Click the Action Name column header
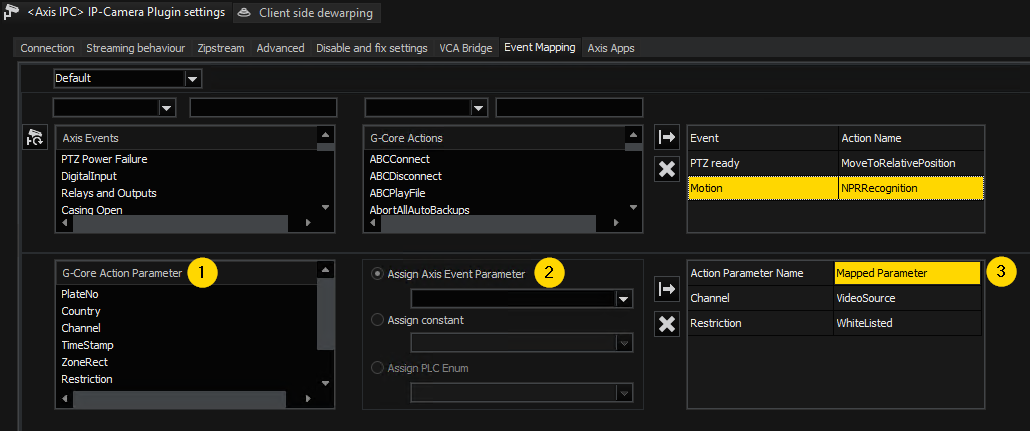Image resolution: width=1030 pixels, height=431 pixels. [911, 138]
